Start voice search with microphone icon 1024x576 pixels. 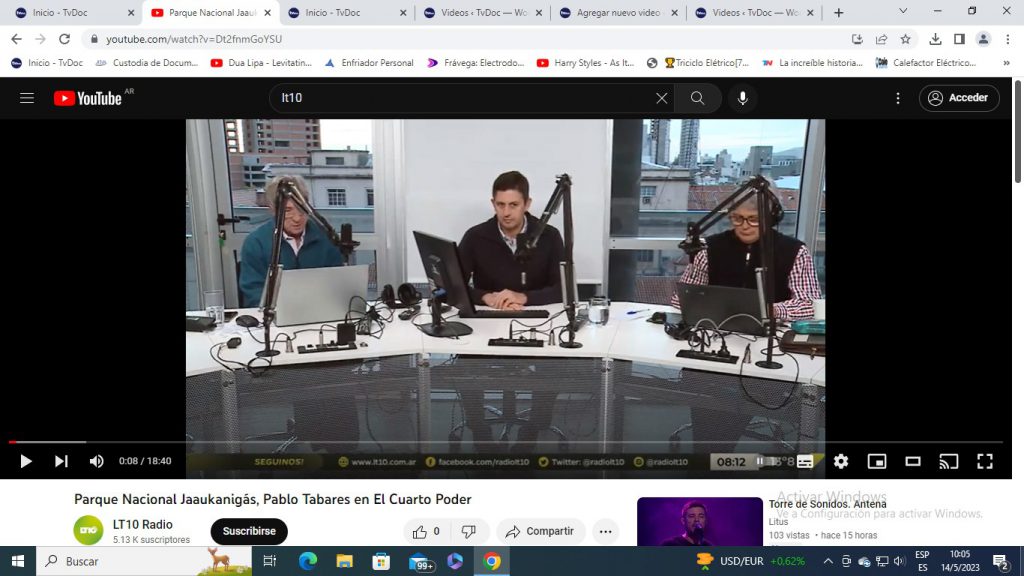pos(743,98)
